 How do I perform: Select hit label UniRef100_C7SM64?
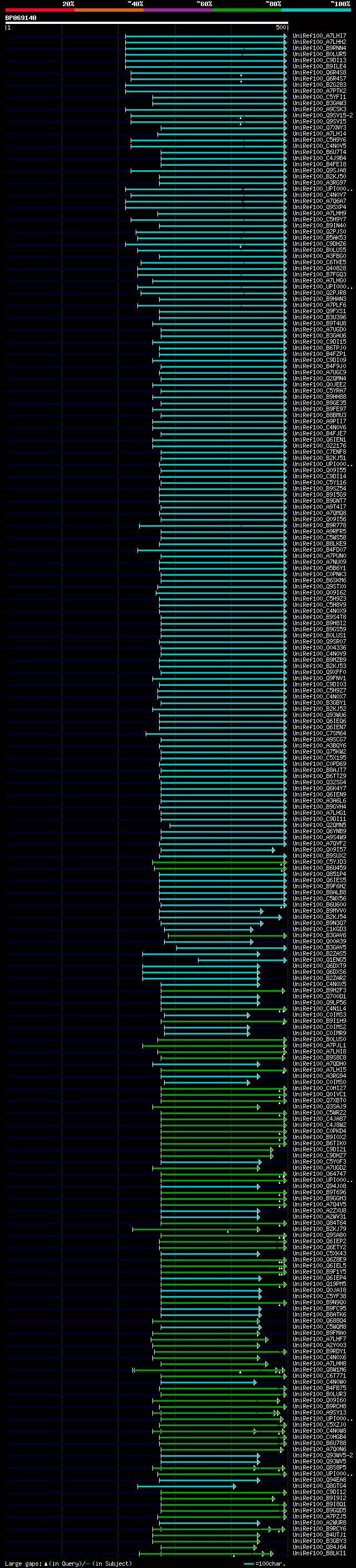319,734
